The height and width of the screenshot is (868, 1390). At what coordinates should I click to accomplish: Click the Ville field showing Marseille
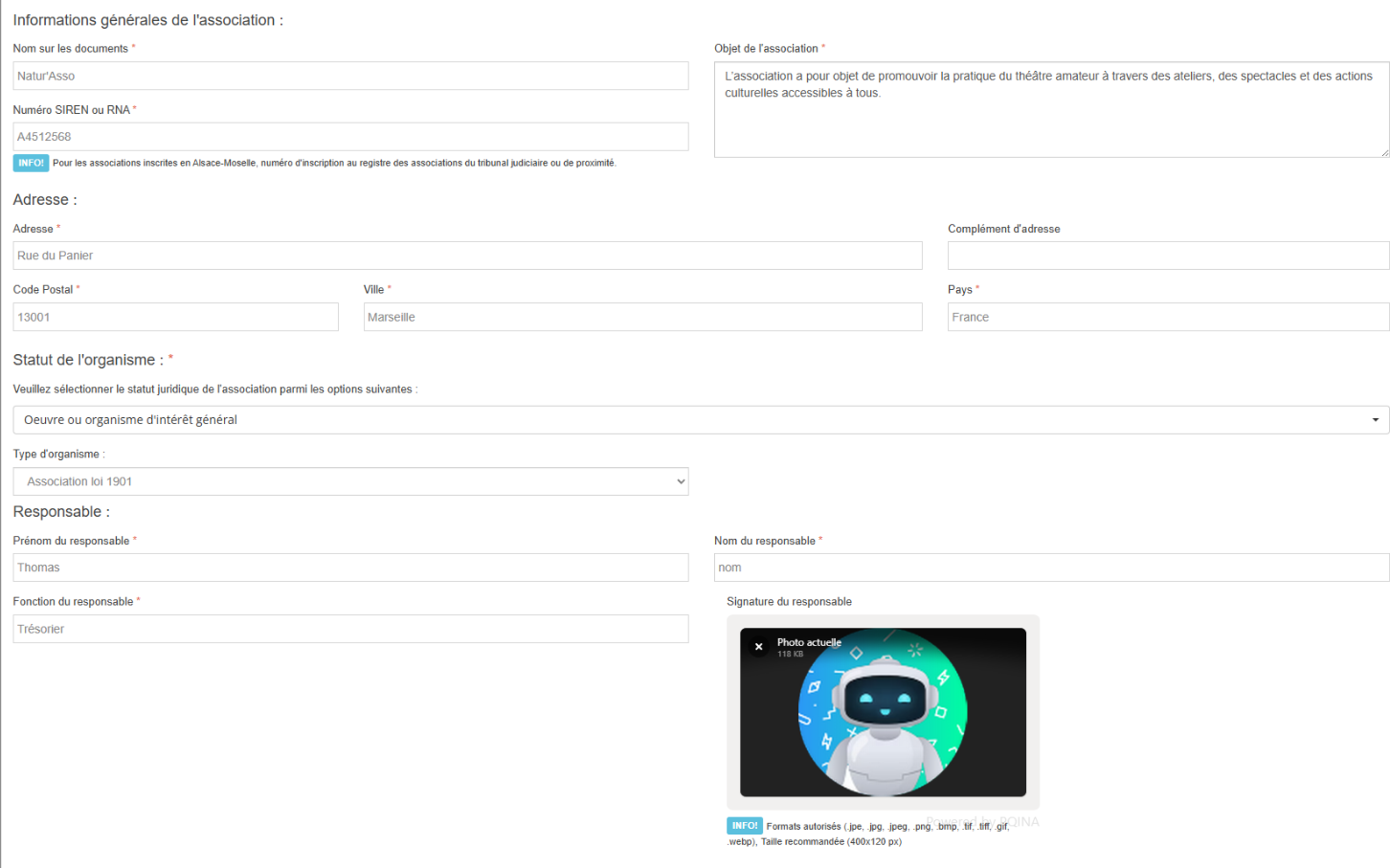pyautogui.click(x=642, y=317)
